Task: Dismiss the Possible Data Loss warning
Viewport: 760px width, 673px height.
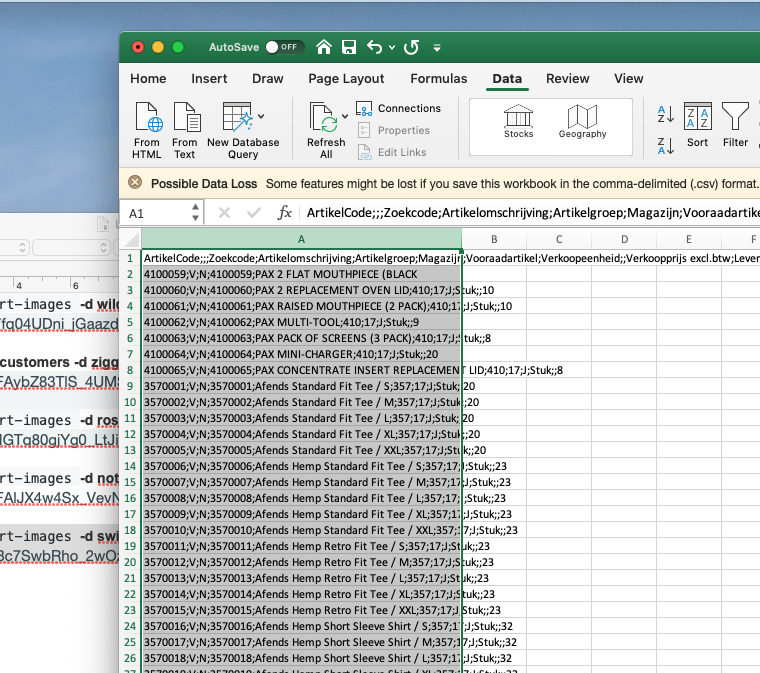Action: tap(135, 183)
